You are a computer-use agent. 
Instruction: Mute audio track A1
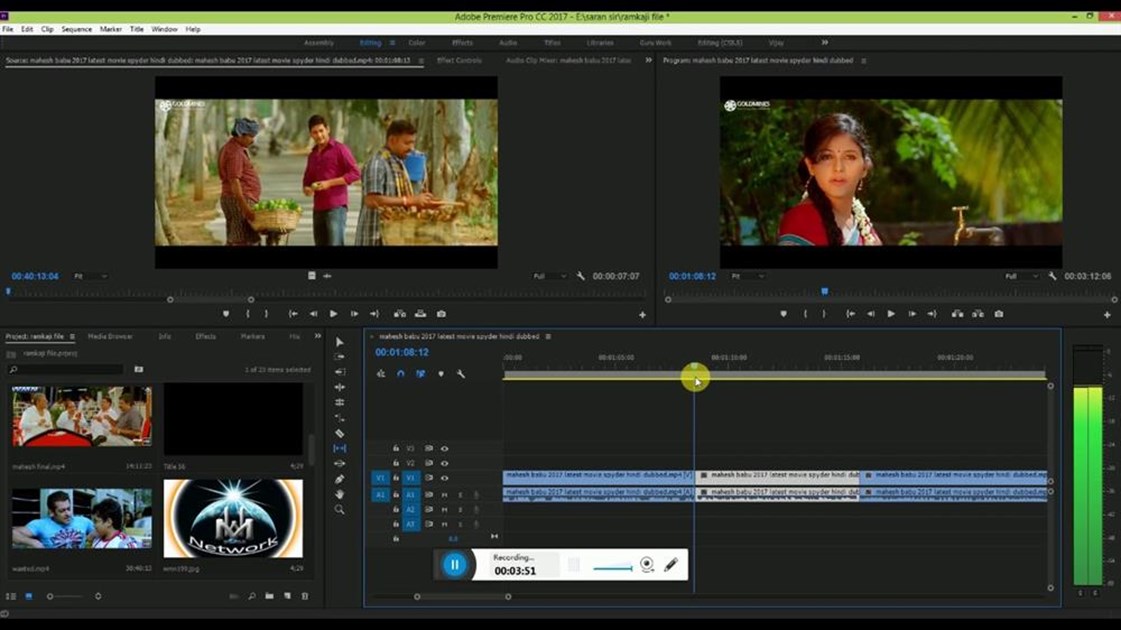point(445,495)
